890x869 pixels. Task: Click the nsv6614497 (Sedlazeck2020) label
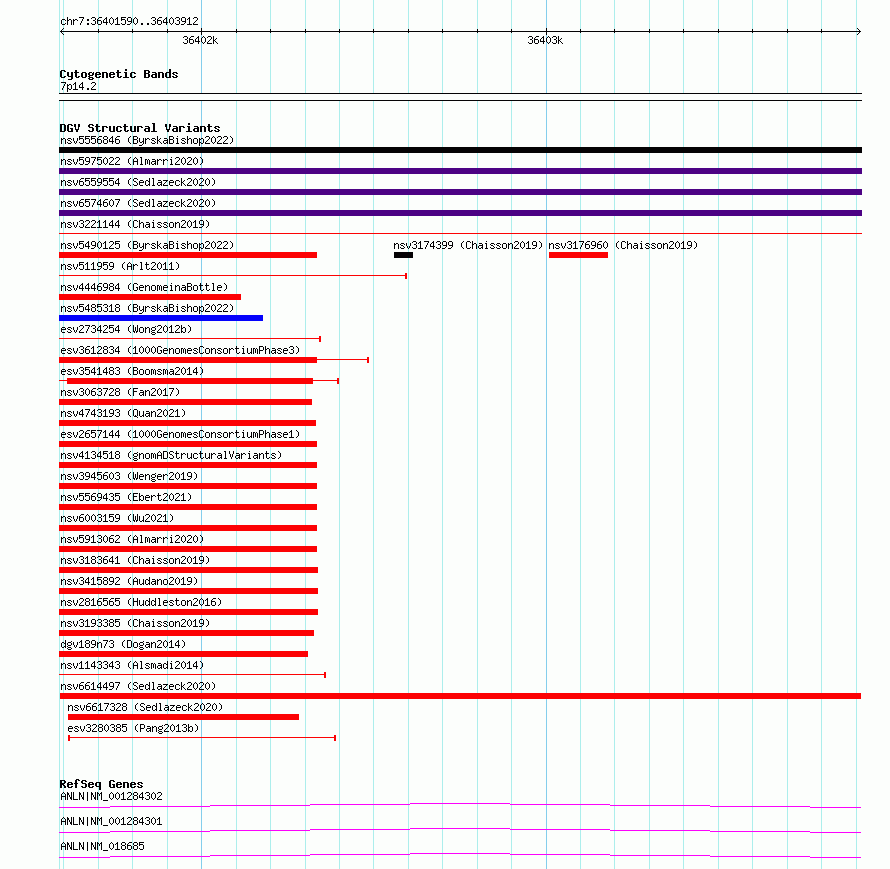(138, 686)
